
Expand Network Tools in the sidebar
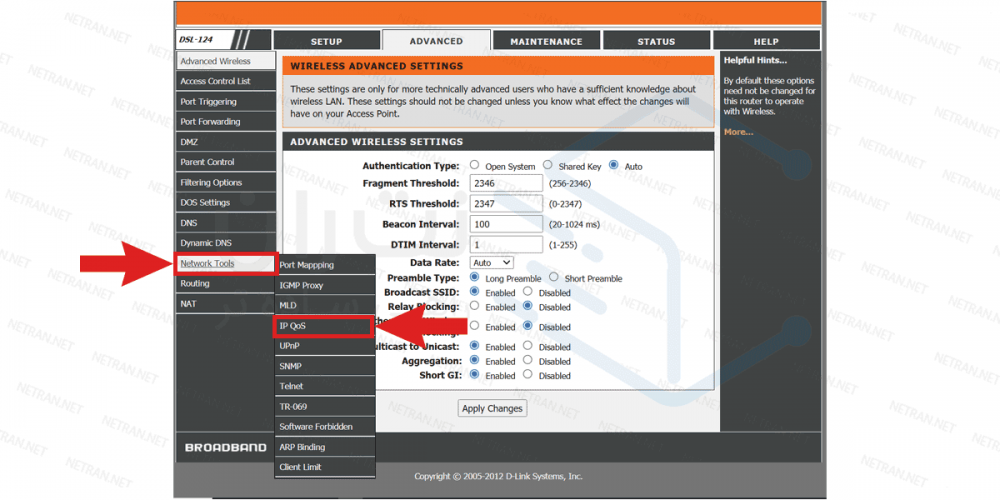208,264
